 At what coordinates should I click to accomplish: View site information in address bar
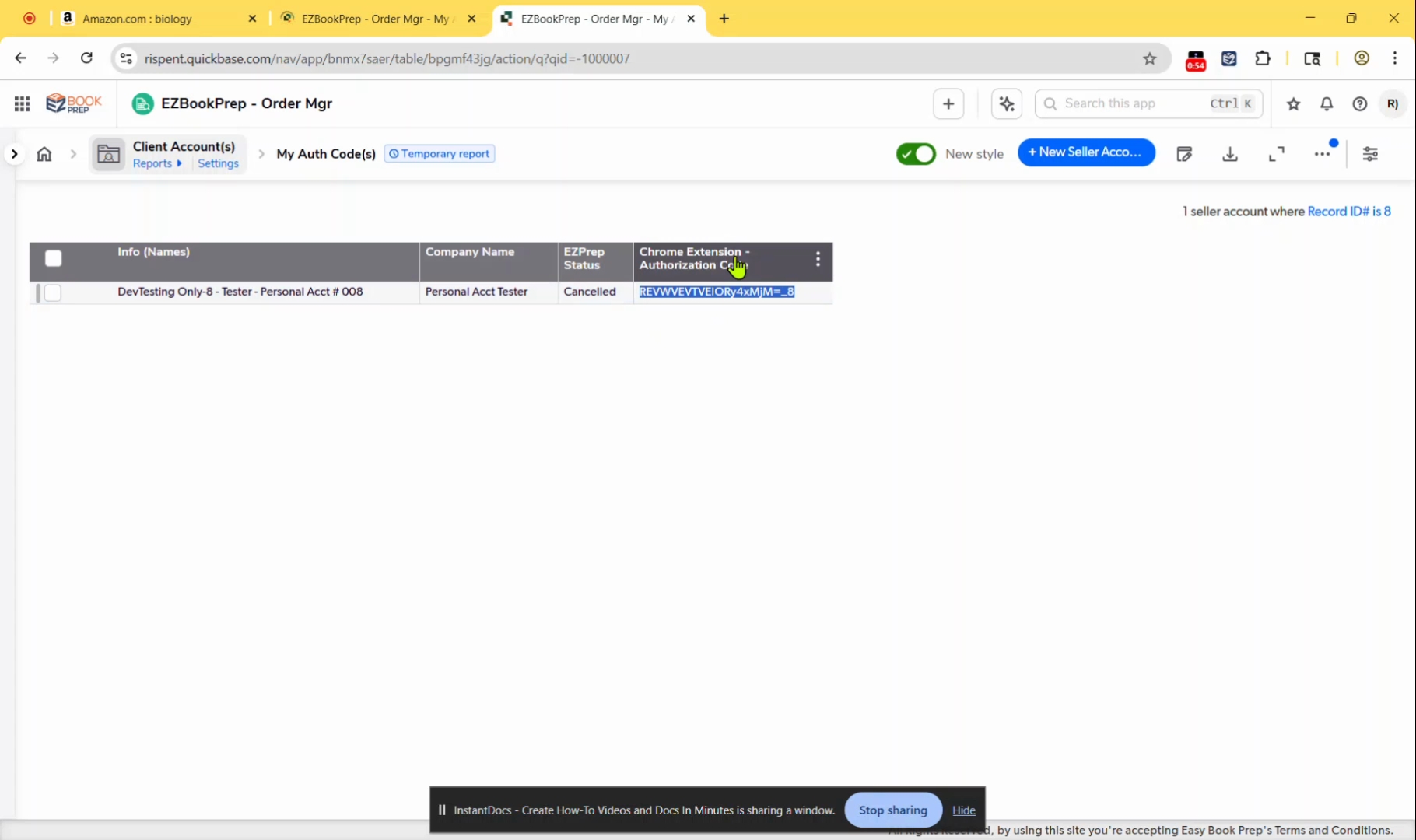[x=126, y=58]
